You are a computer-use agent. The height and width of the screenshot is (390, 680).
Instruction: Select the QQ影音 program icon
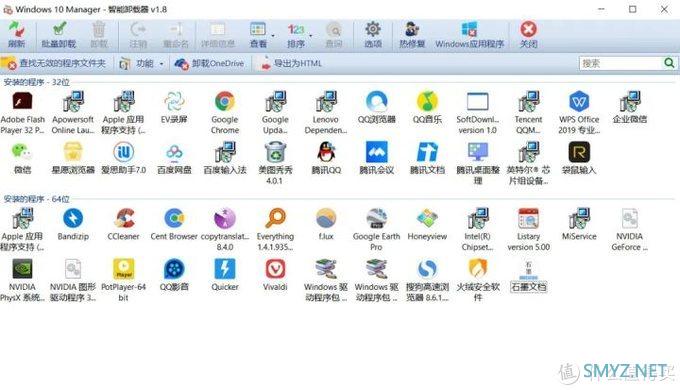click(174, 269)
